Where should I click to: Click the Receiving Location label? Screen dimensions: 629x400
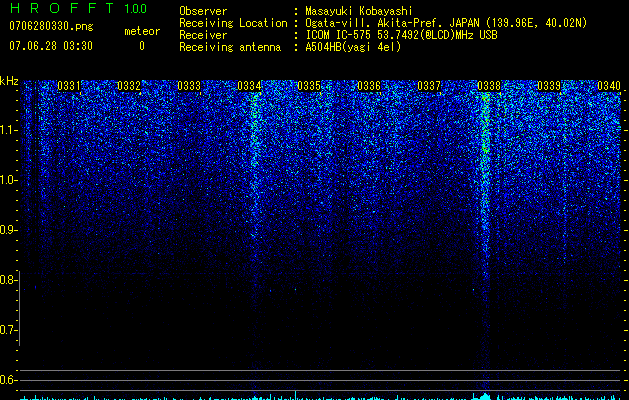[x=233, y=23]
